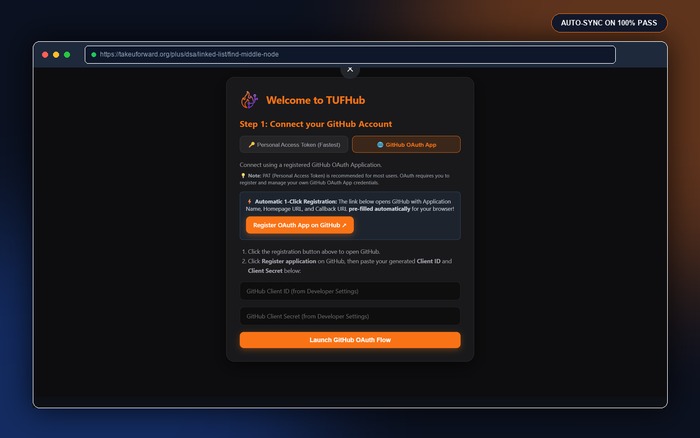Click the key icon on Personal Access Token tab
700x438 pixels.
click(x=251, y=145)
